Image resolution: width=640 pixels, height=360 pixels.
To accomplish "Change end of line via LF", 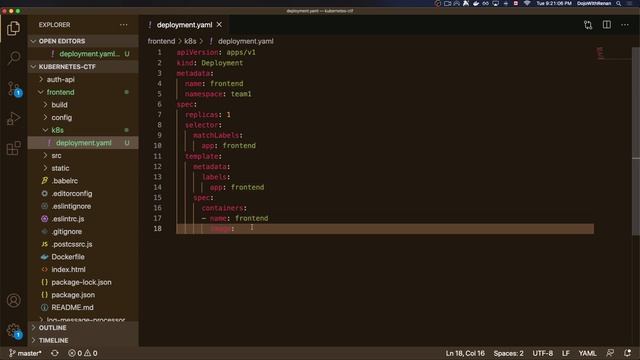I will pos(566,353).
